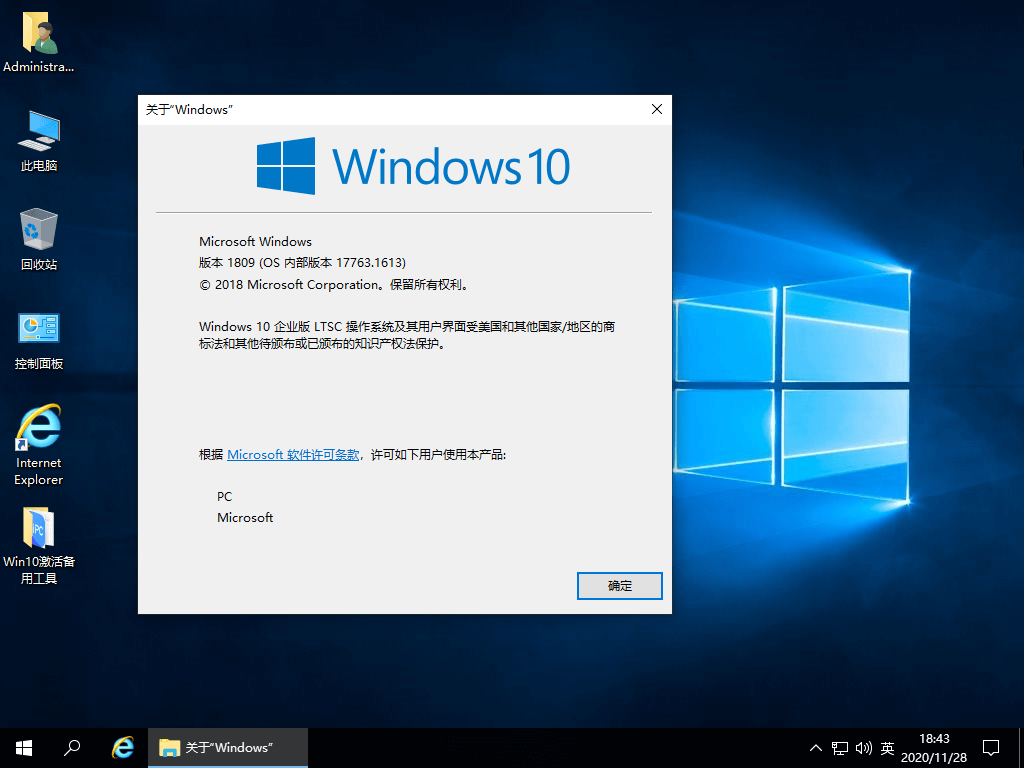Viewport: 1024px width, 768px height.
Task: Select the 此电脑 desktop icon
Action: click(x=39, y=141)
